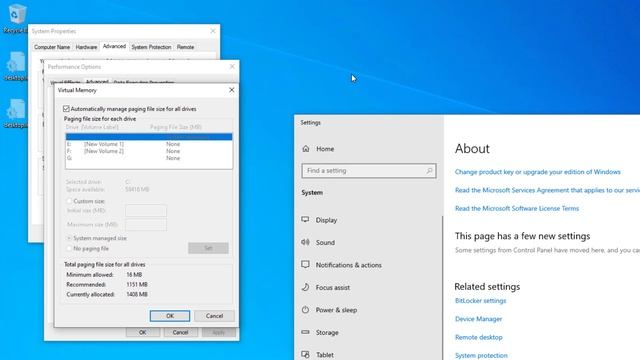640x360 pixels.
Task: Switch to System Protection tab
Action: (151, 47)
